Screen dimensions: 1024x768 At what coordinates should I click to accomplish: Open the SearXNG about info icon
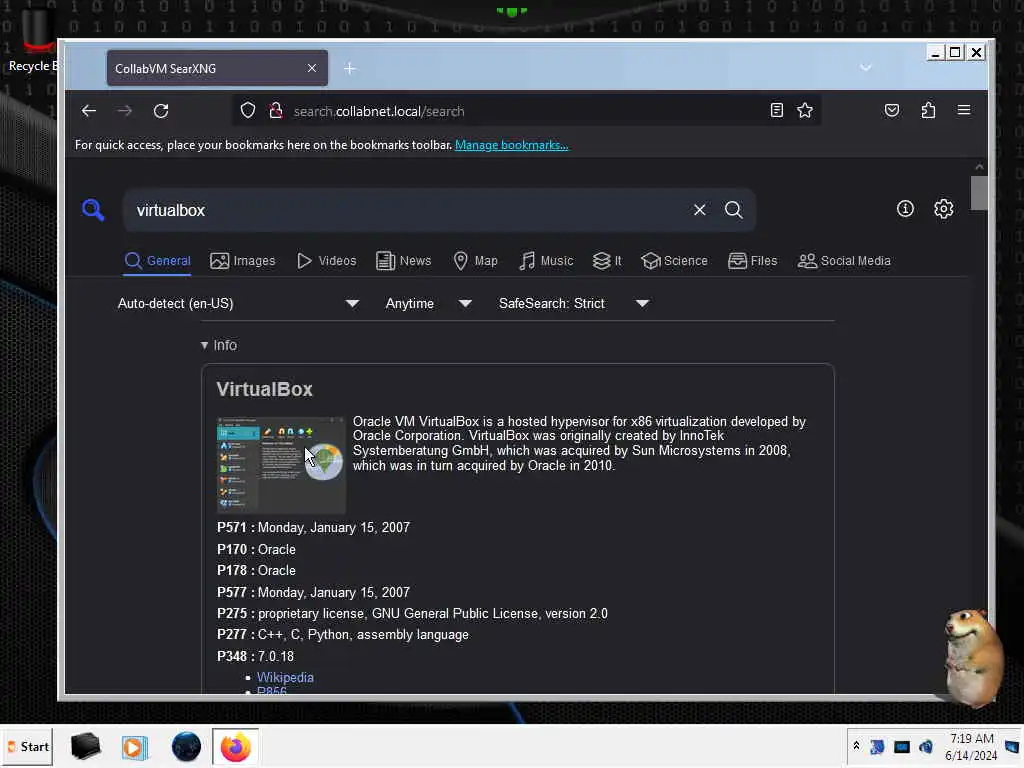coord(905,209)
